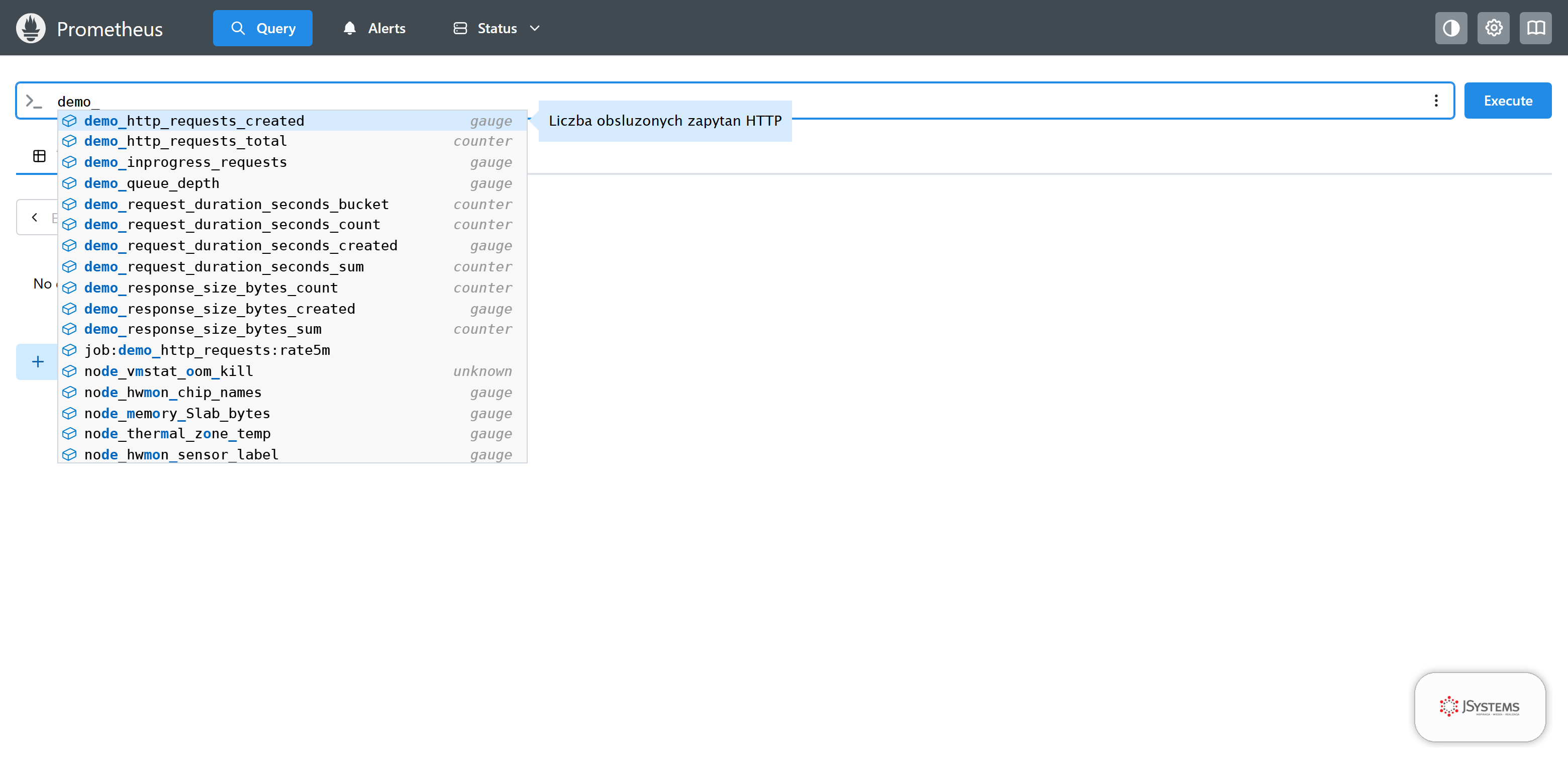Click the Prometheus title link
1568x764 pixels.
pos(110,29)
